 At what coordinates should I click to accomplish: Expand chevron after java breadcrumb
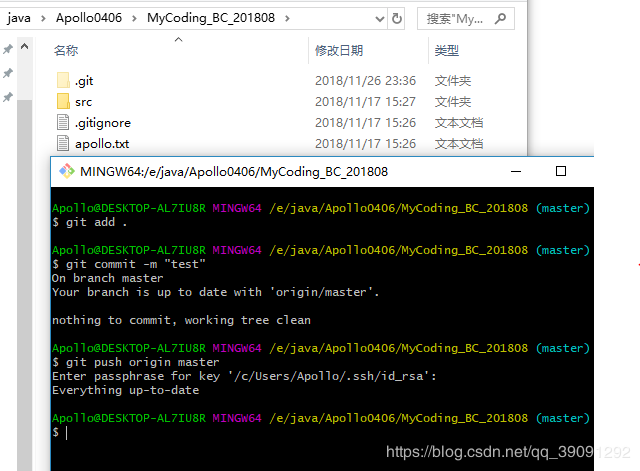43,18
